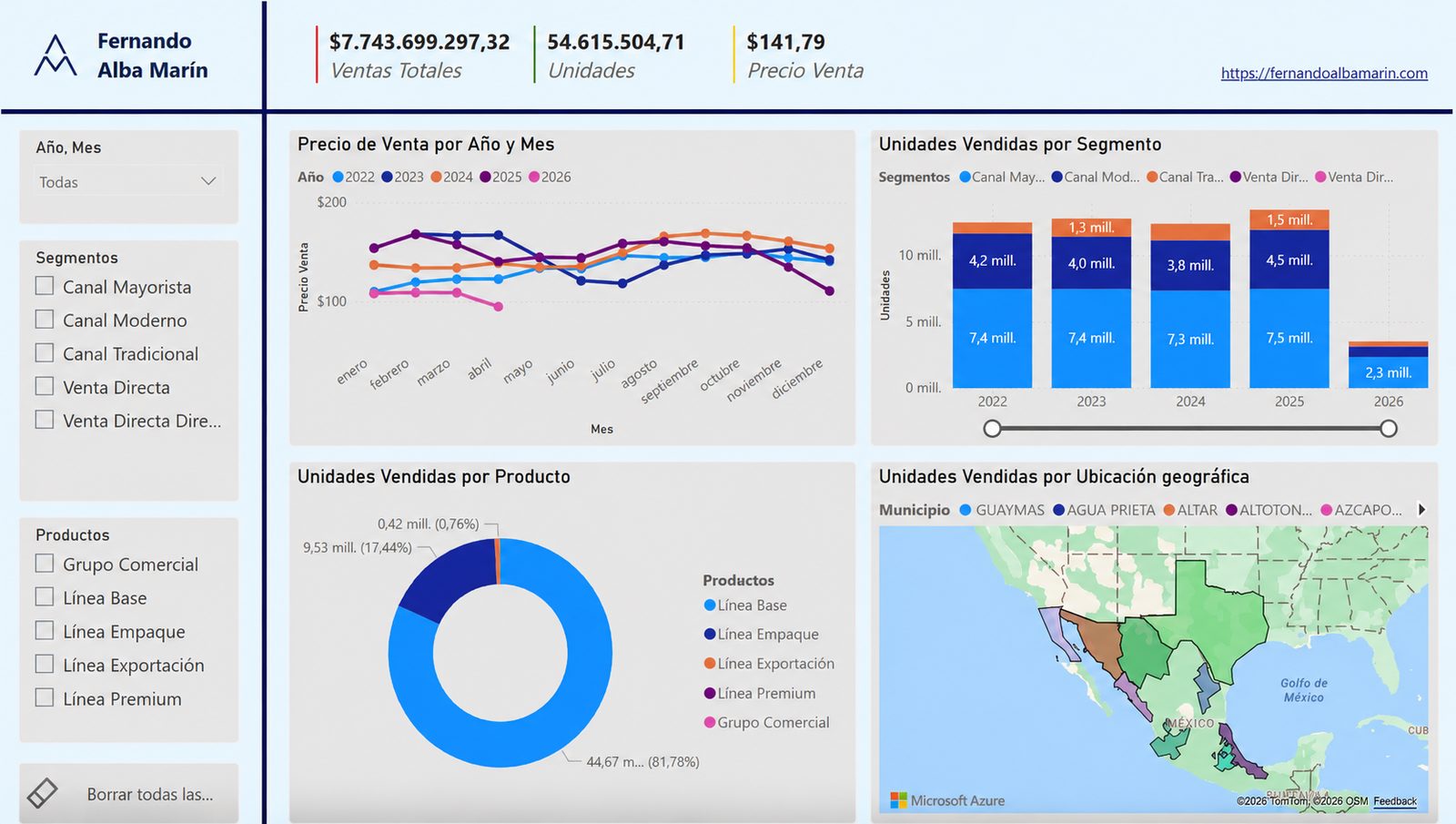Open the map Feedback link
Image resolution: width=1456 pixels, height=824 pixels.
coord(1395,801)
